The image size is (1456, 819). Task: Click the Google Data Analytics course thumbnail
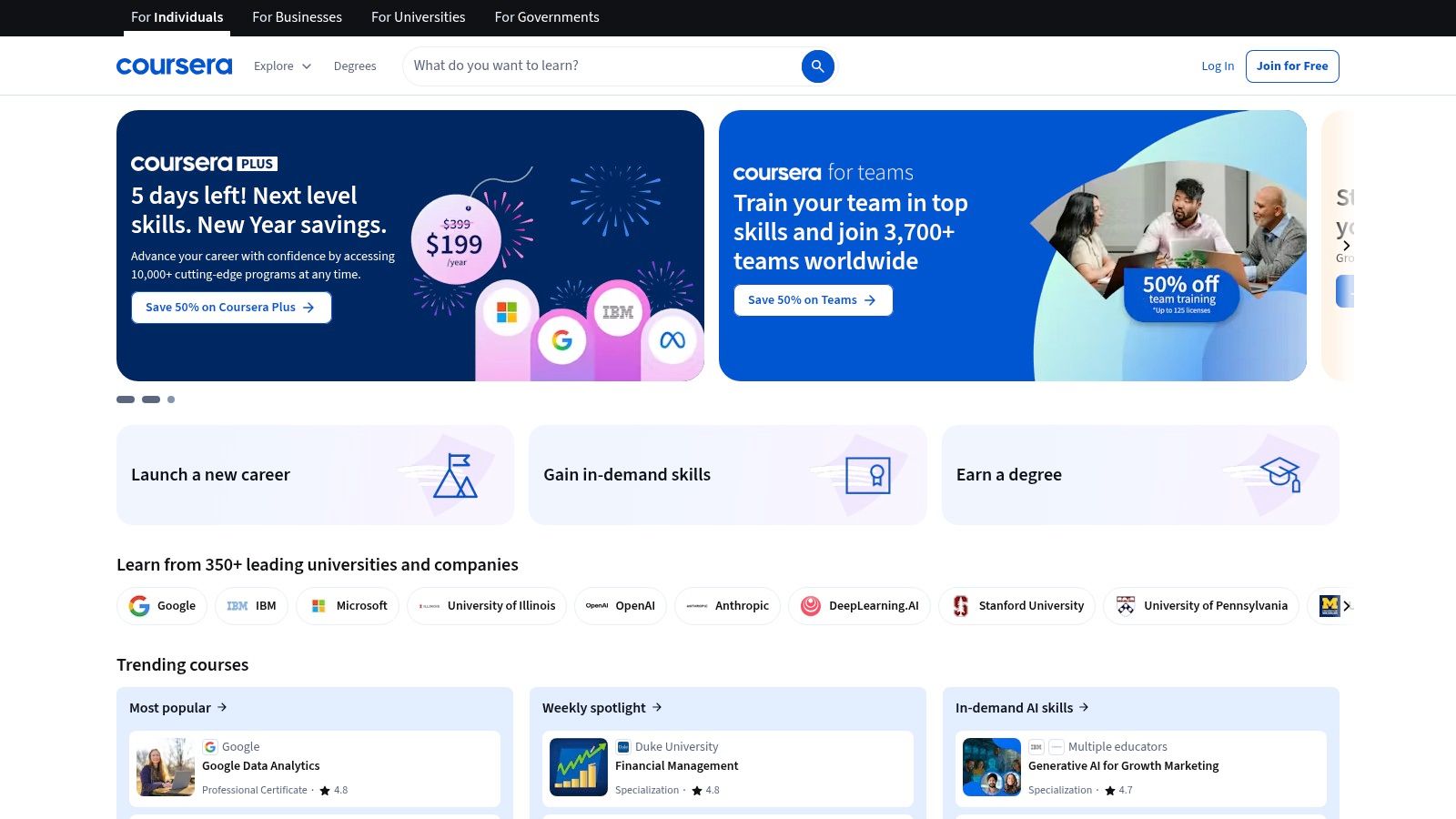[164, 767]
